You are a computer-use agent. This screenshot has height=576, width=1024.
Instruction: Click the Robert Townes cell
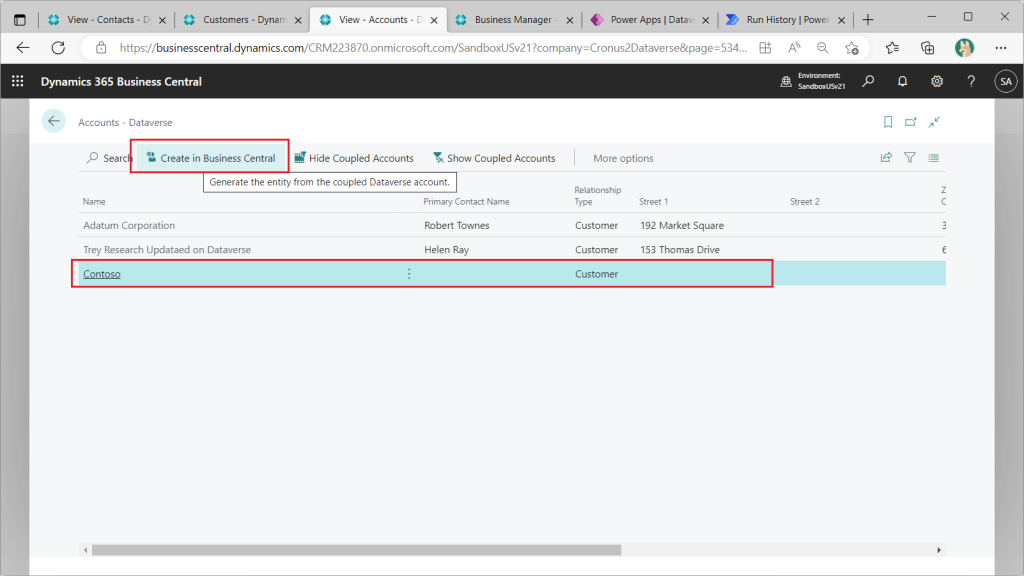point(456,225)
